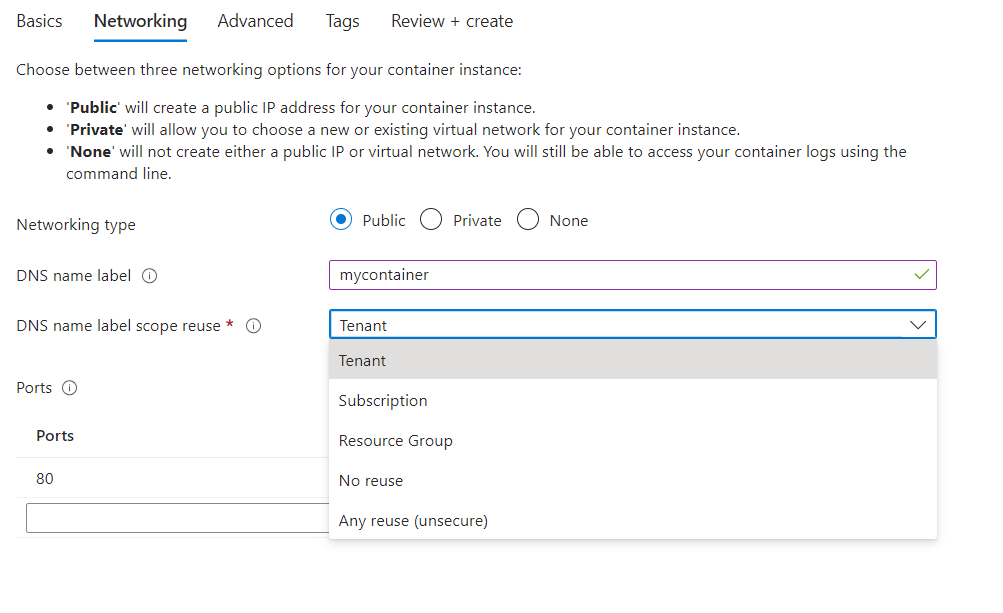This screenshot has height=613, width=1003.
Task: Click green checkmark in DNS name field
Action: click(921, 274)
